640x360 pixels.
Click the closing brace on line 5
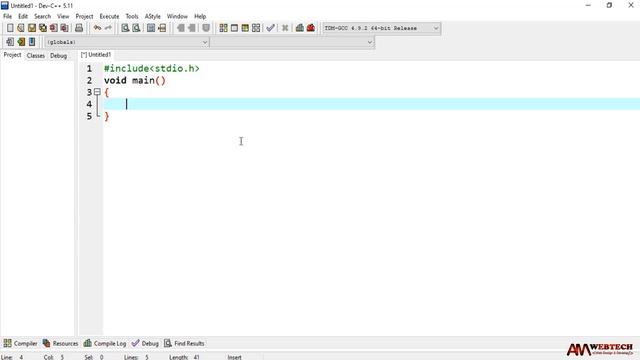click(107, 116)
